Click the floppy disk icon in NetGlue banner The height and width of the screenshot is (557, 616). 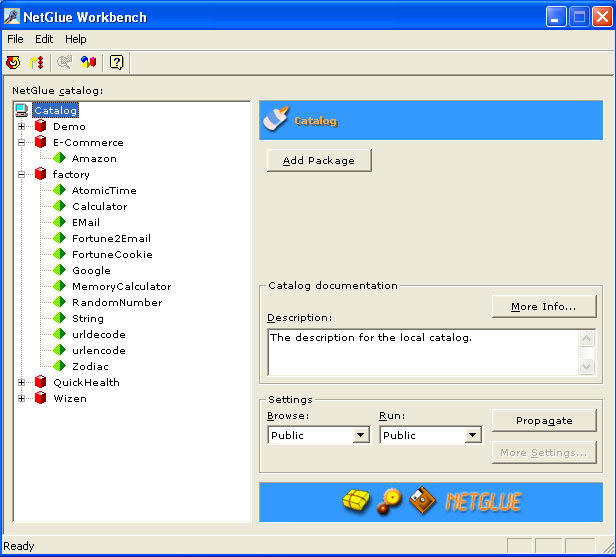(422, 500)
